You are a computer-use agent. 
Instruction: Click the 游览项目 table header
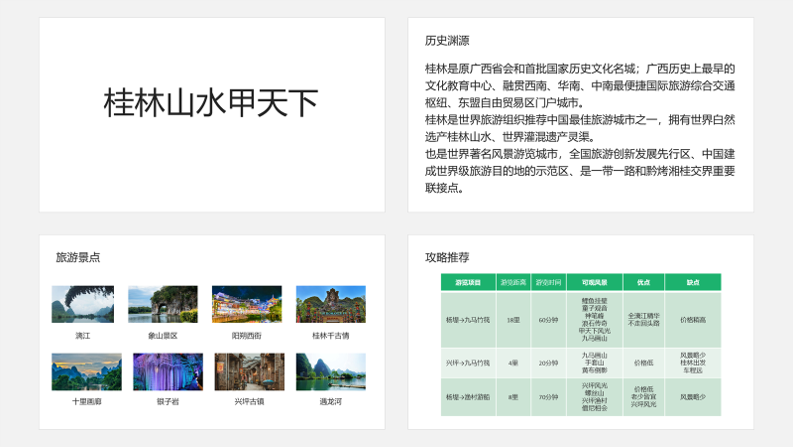tap(468, 282)
